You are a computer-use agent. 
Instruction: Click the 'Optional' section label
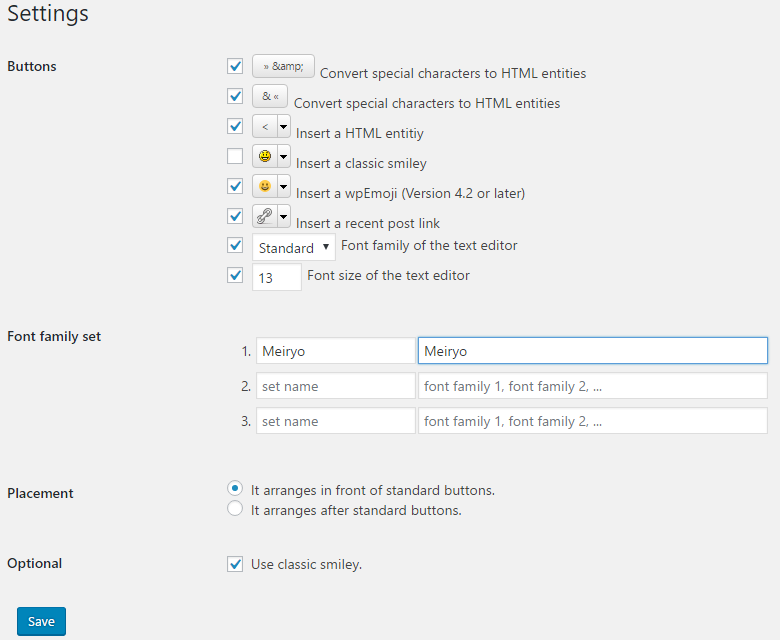click(34, 563)
